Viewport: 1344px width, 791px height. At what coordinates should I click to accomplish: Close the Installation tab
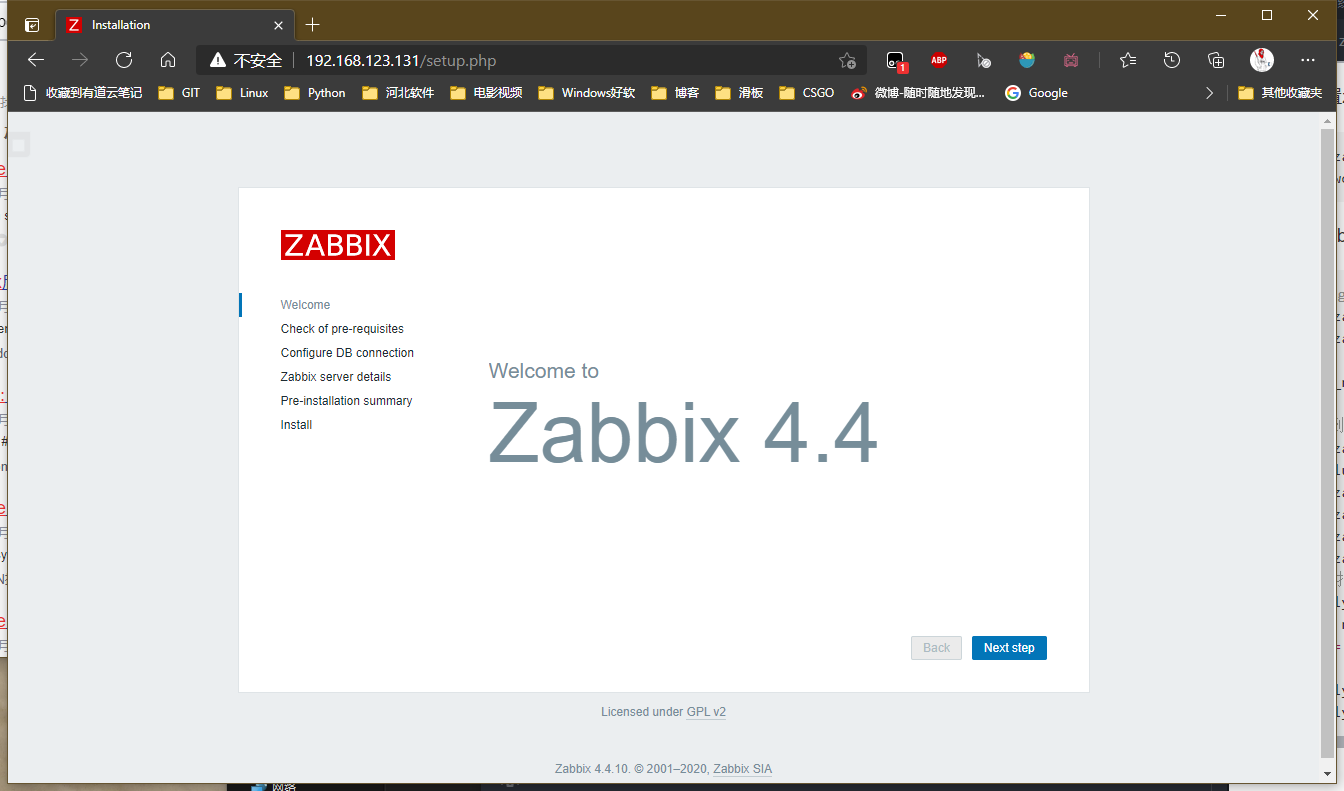[x=279, y=25]
